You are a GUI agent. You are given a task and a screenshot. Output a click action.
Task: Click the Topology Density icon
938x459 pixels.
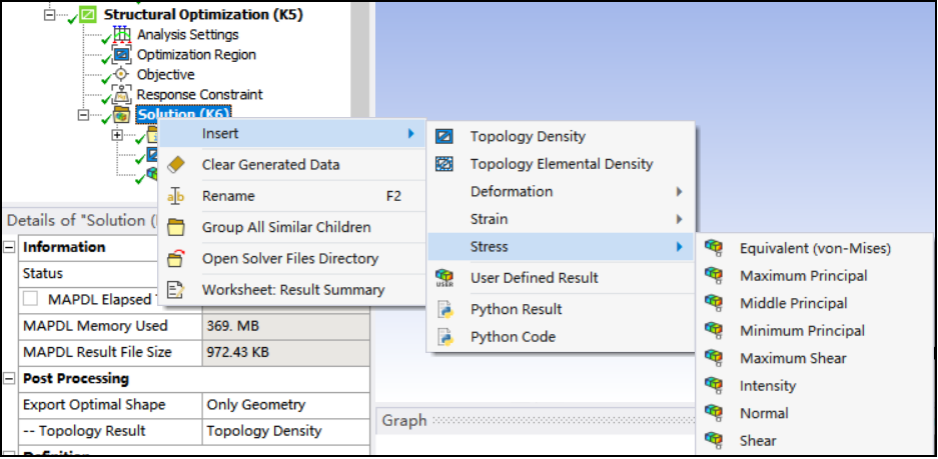446,136
